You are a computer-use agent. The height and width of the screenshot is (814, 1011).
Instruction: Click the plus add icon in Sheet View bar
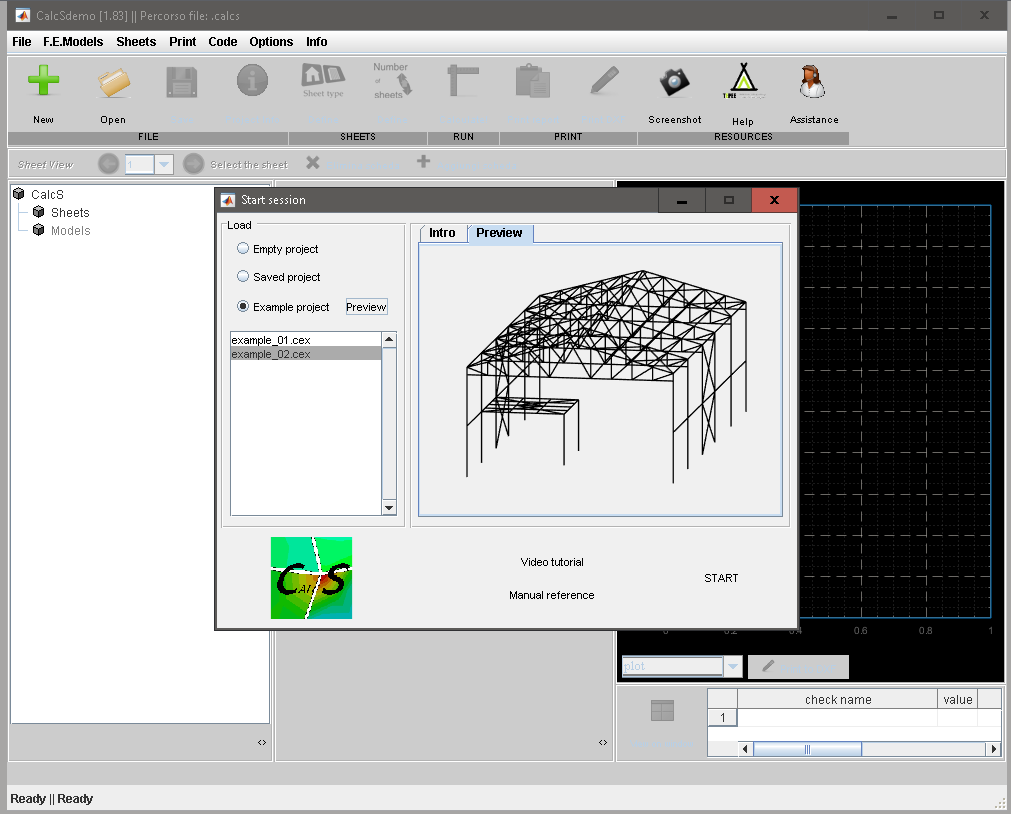pyautogui.click(x=423, y=161)
